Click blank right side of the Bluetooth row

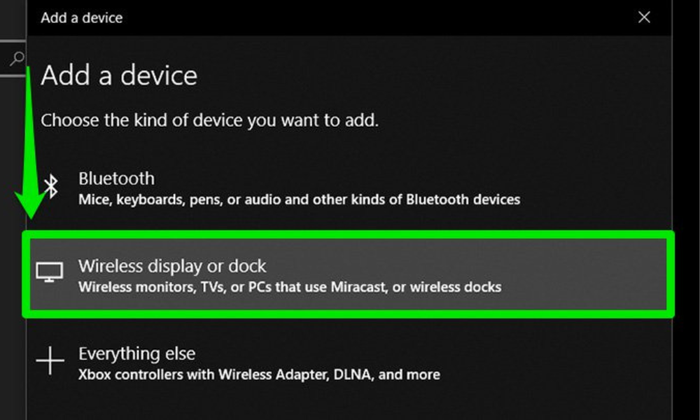(610, 187)
